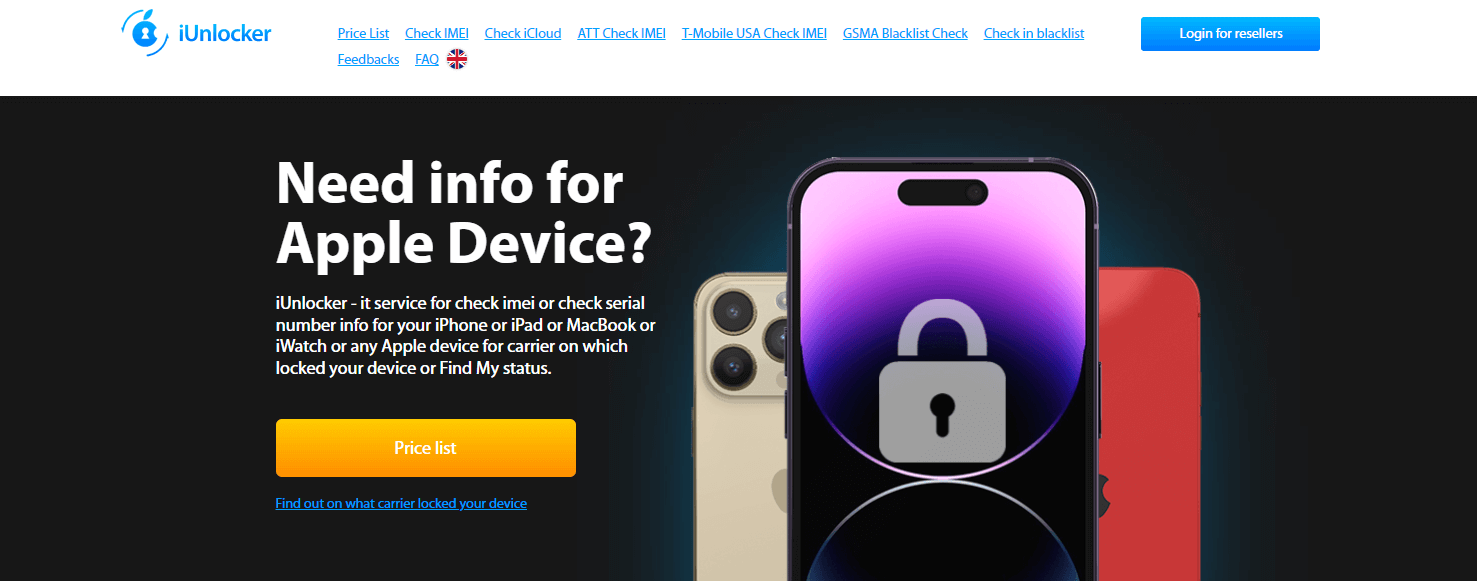The image size is (1477, 581).
Task: Open the FAQ link
Action: coord(427,59)
